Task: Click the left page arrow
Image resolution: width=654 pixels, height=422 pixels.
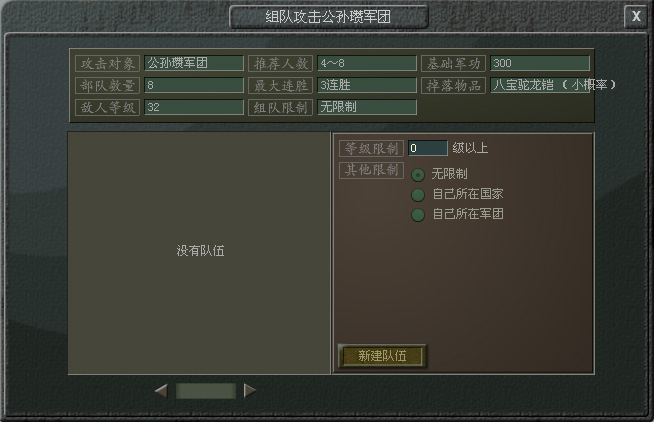Action: tap(161, 391)
